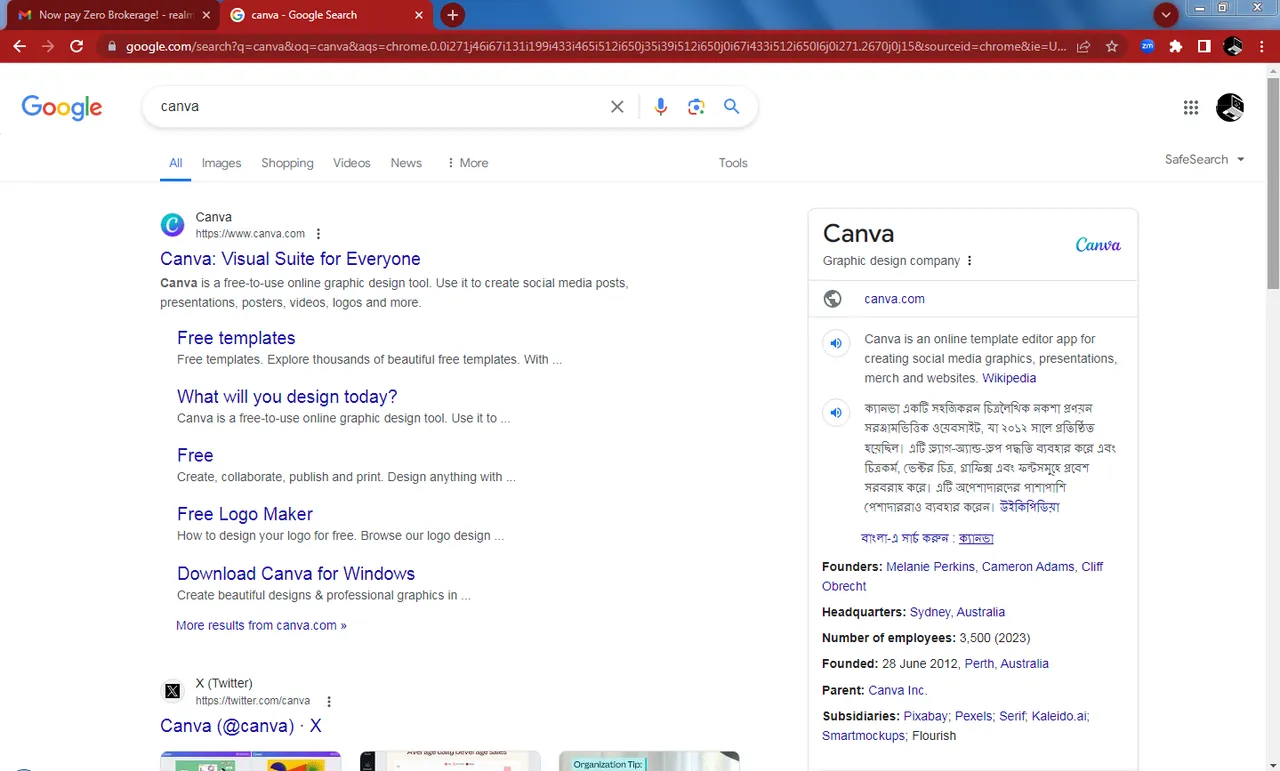Click the magnifier search button
Screen dimensions: 1280x771
tap(732, 107)
